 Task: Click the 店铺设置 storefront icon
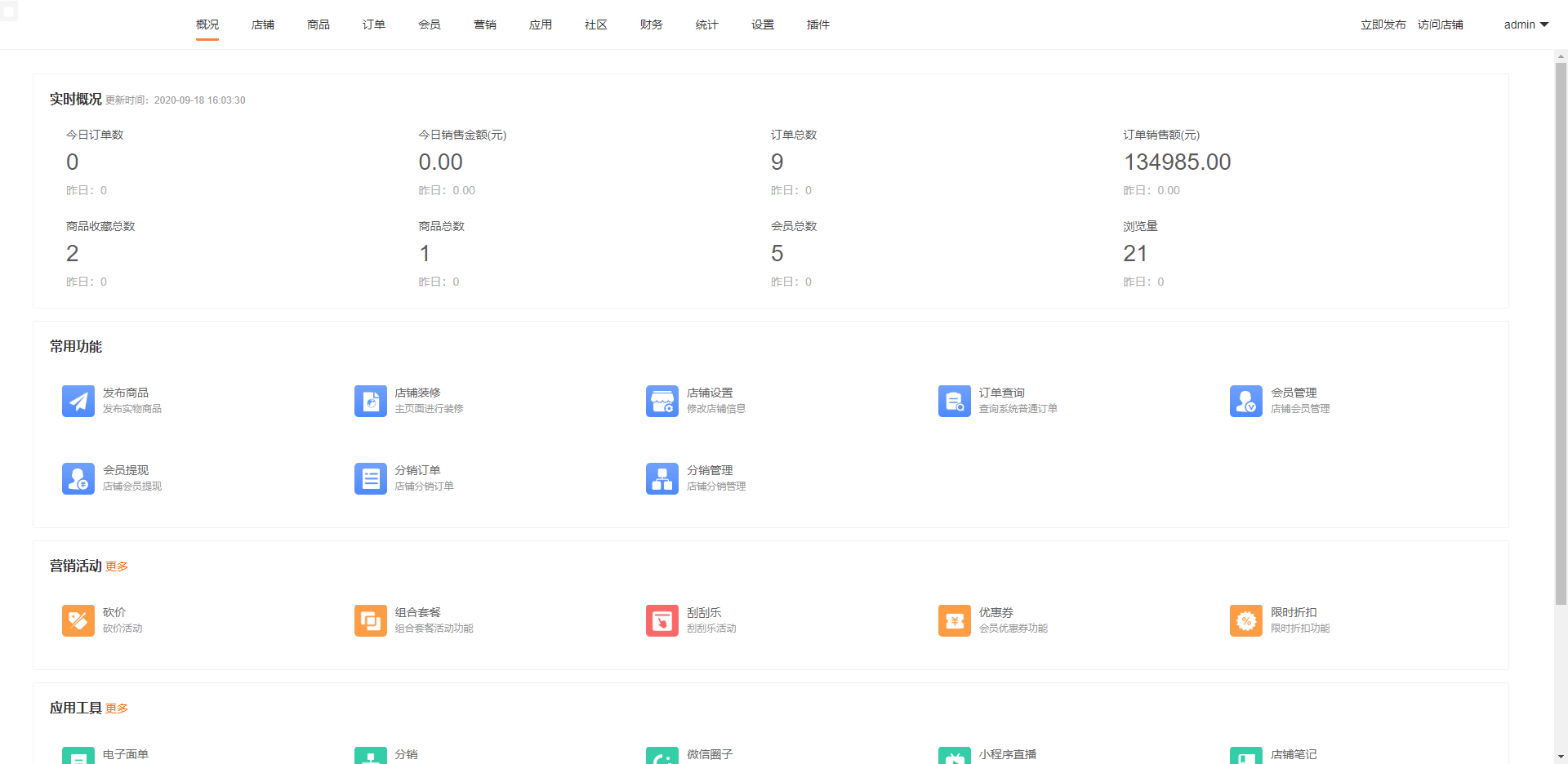[x=661, y=401]
